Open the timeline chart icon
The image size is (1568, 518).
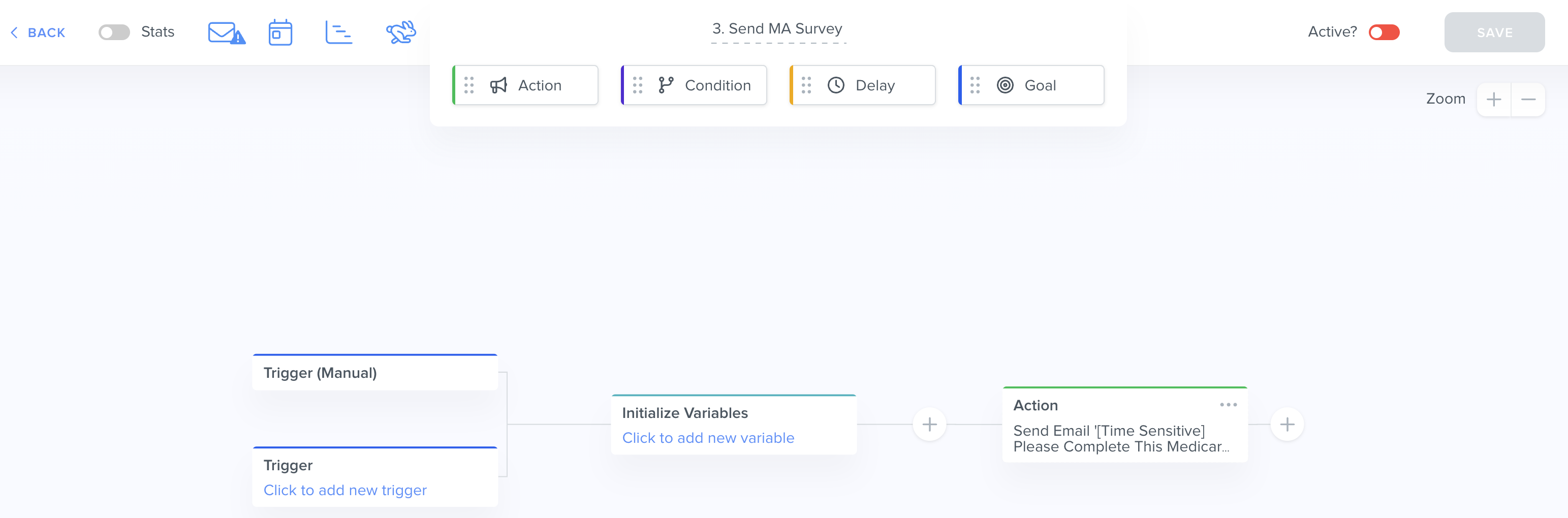338,33
